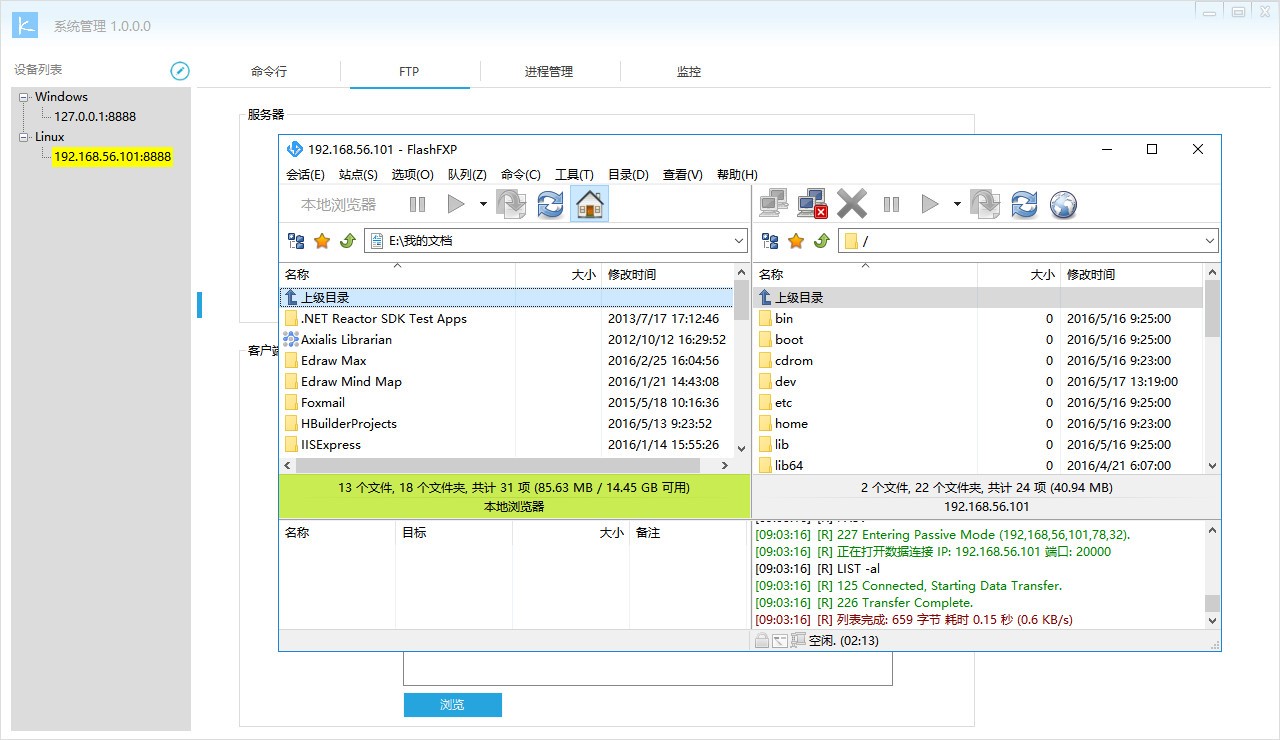Click the 上级目录 row in local pane
1280x740 pixels.
[x=506, y=297]
